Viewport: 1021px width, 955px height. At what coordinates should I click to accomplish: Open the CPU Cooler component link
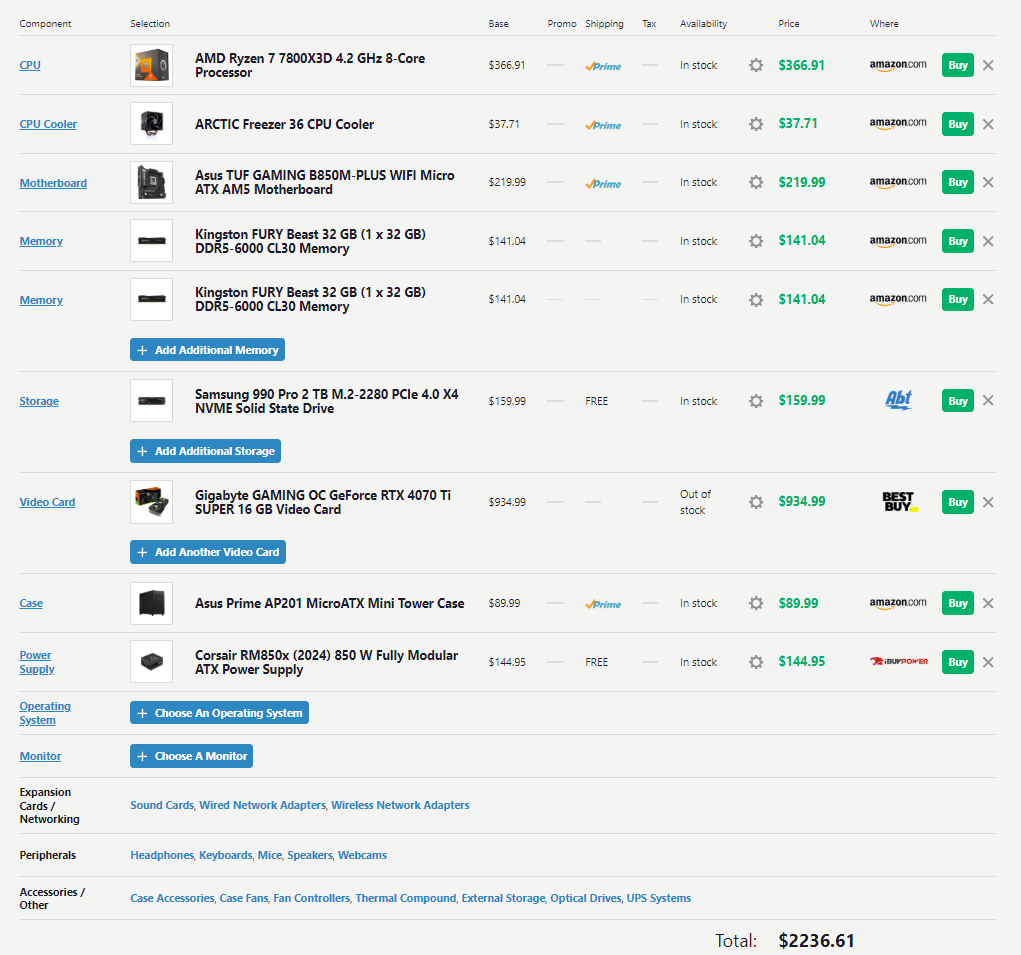click(x=48, y=124)
